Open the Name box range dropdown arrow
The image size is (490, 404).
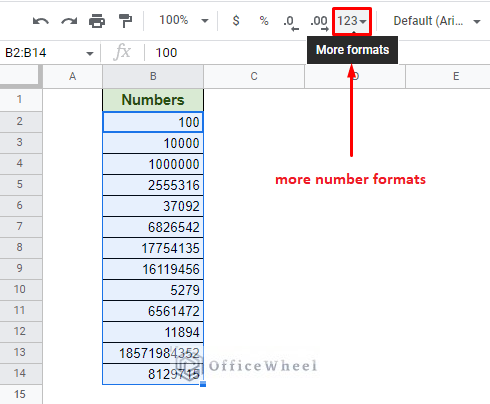coord(90,53)
